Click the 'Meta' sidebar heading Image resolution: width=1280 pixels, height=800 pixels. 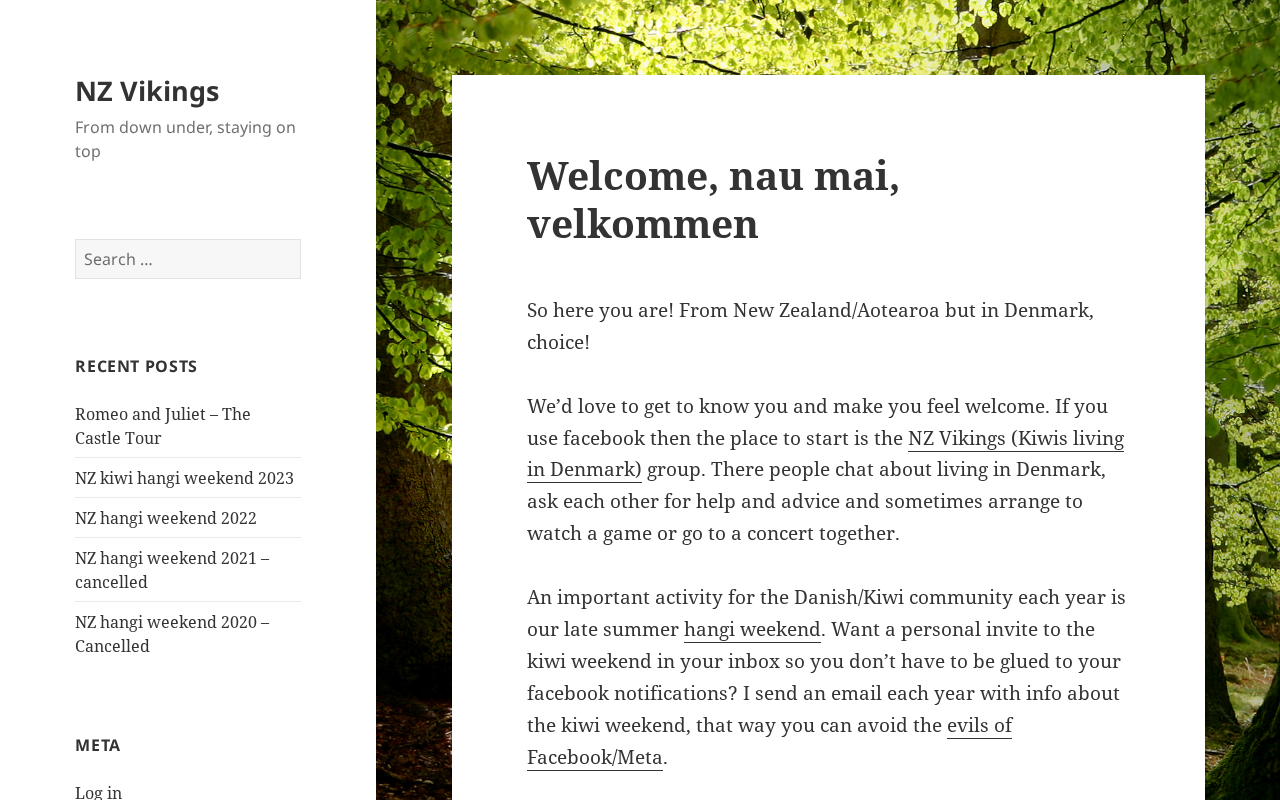[x=98, y=745]
